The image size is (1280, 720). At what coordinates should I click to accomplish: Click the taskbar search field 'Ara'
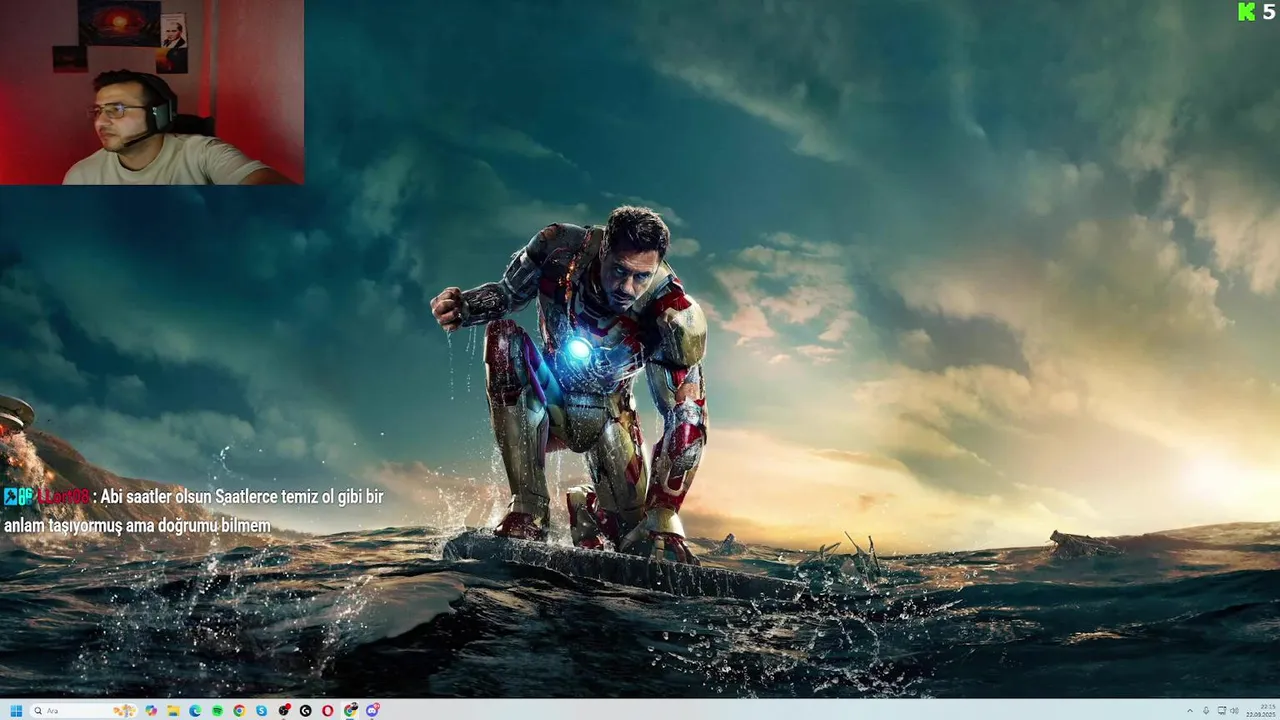(83, 711)
